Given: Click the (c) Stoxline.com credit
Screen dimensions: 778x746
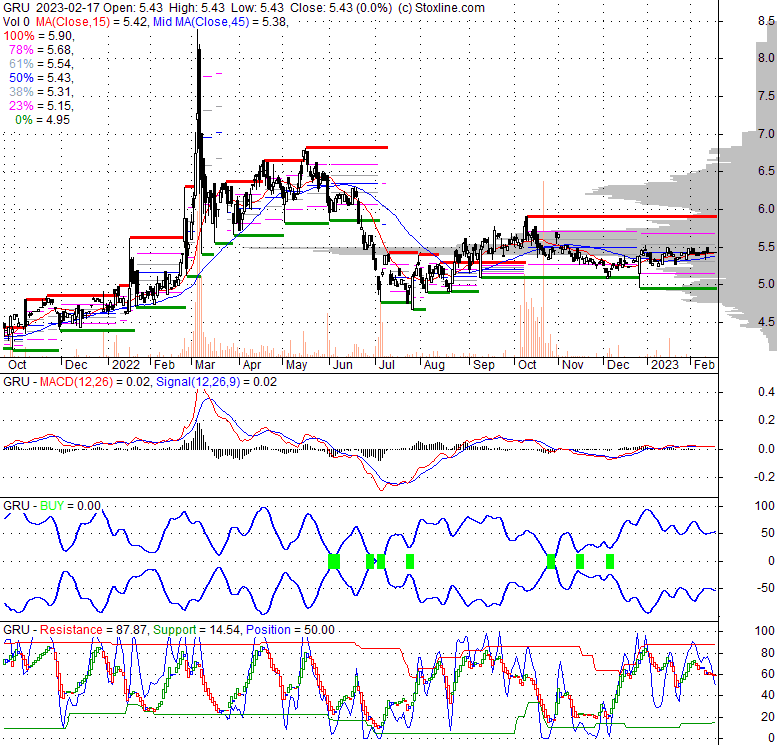Looking at the screenshot, I should click(x=441, y=7).
